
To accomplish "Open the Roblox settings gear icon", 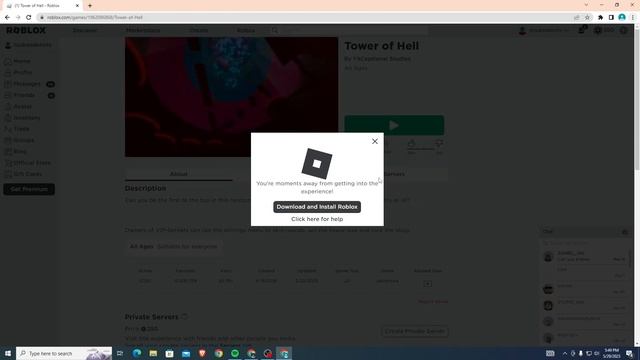I will (x=624, y=30).
